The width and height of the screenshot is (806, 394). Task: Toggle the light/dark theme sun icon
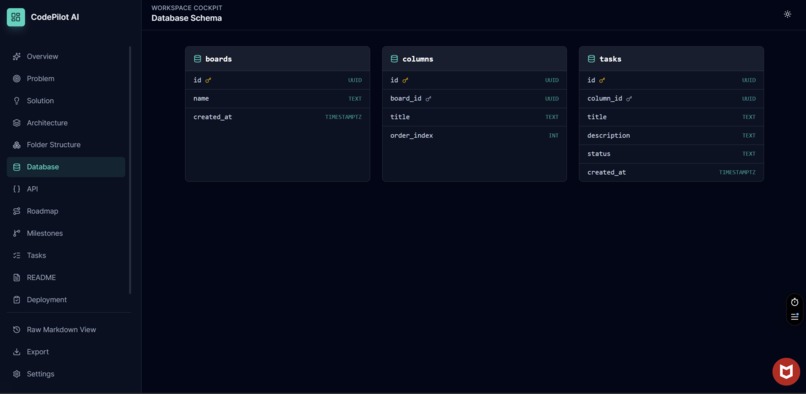tap(787, 14)
